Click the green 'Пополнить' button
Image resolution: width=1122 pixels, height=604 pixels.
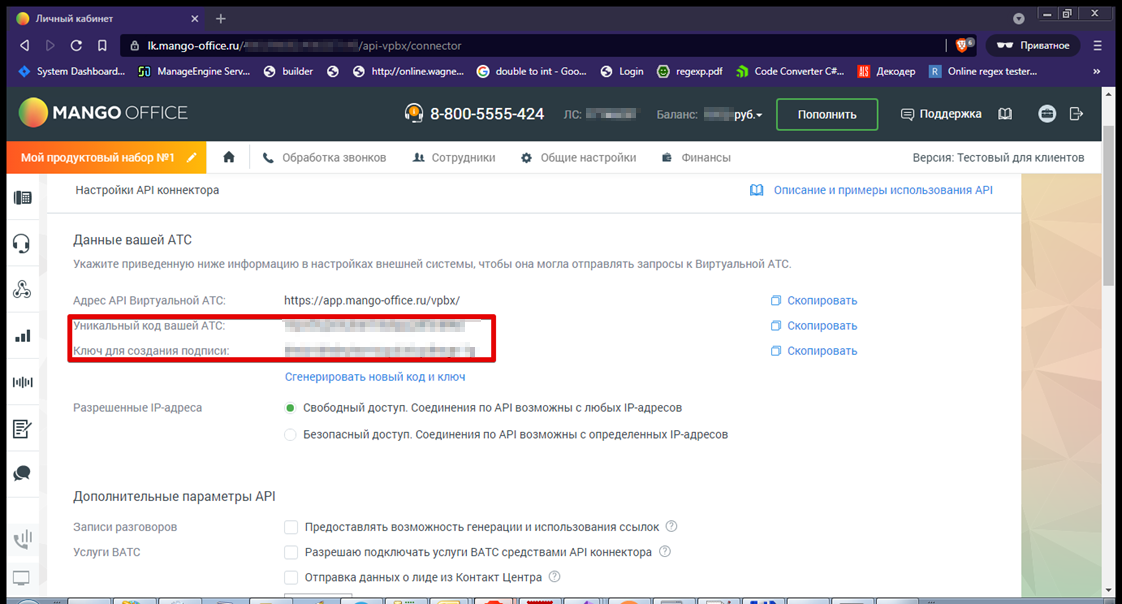[826, 114]
